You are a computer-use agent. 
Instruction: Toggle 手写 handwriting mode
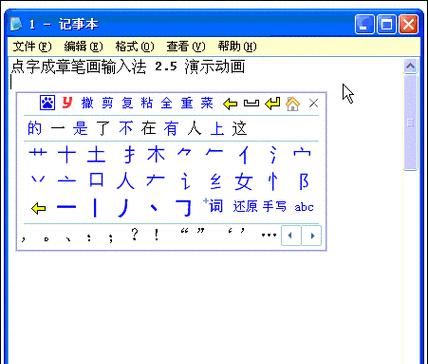274,206
